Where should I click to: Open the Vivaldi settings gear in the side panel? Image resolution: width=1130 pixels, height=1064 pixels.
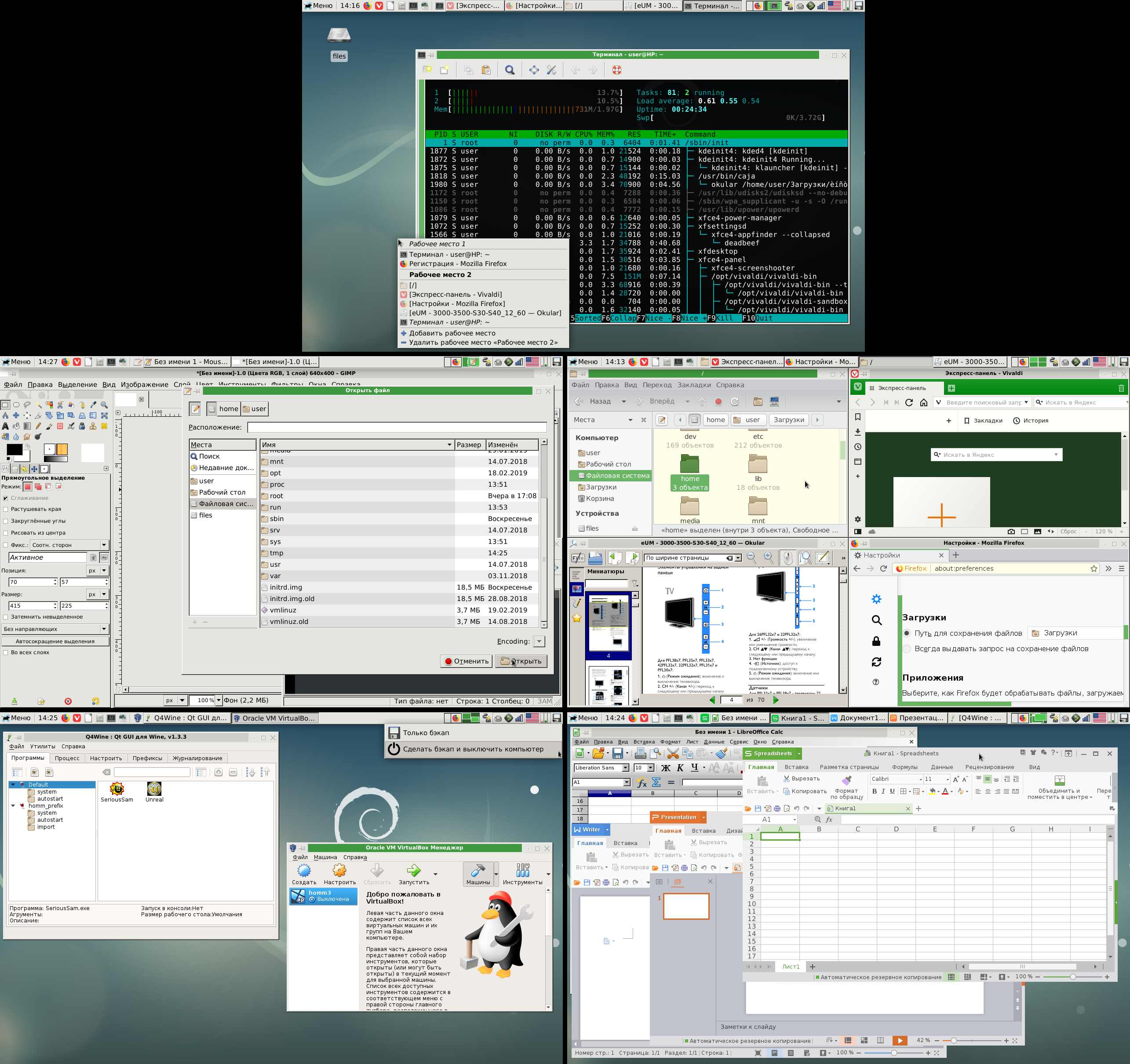click(858, 519)
